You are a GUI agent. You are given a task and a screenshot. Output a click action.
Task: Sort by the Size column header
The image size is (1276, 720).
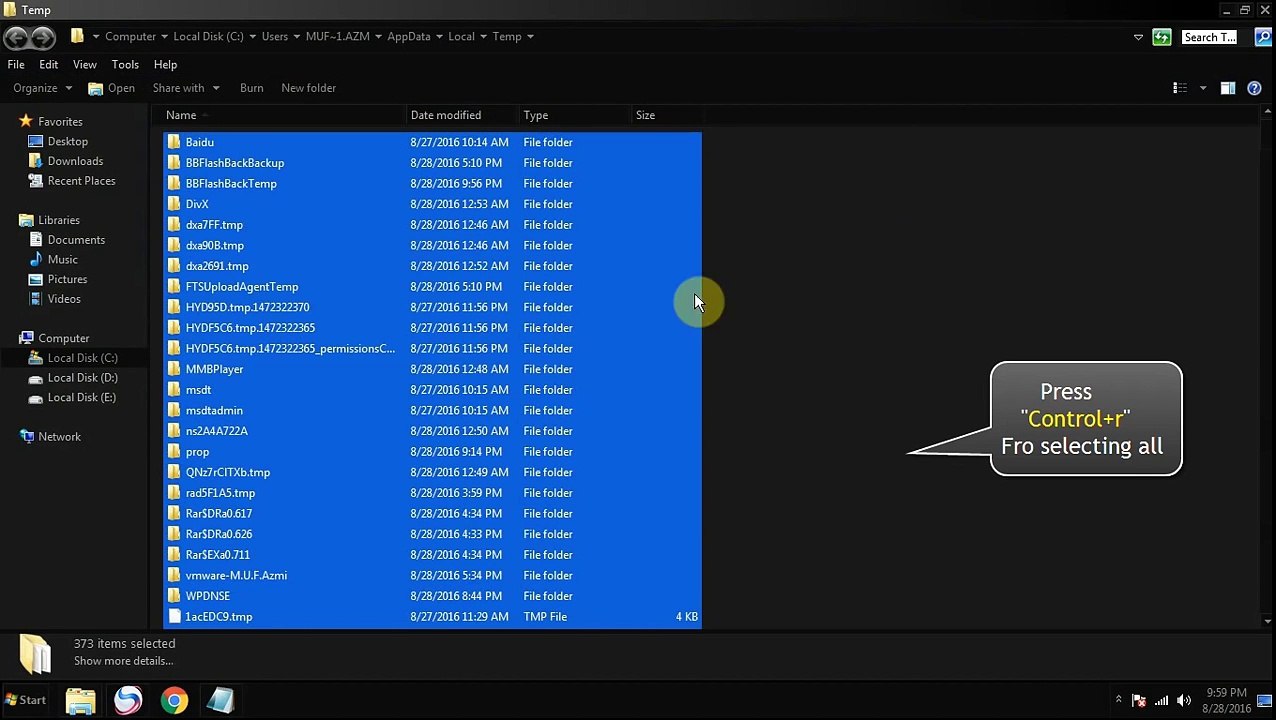pos(667,115)
